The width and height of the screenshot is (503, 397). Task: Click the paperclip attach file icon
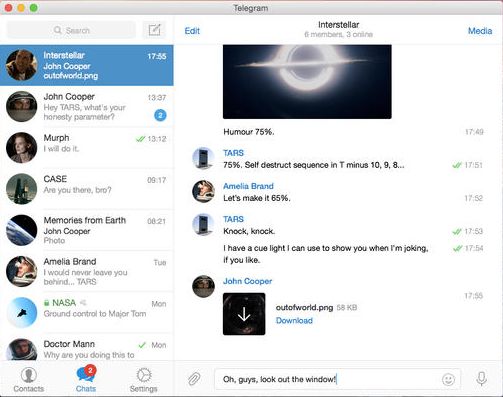pos(194,379)
